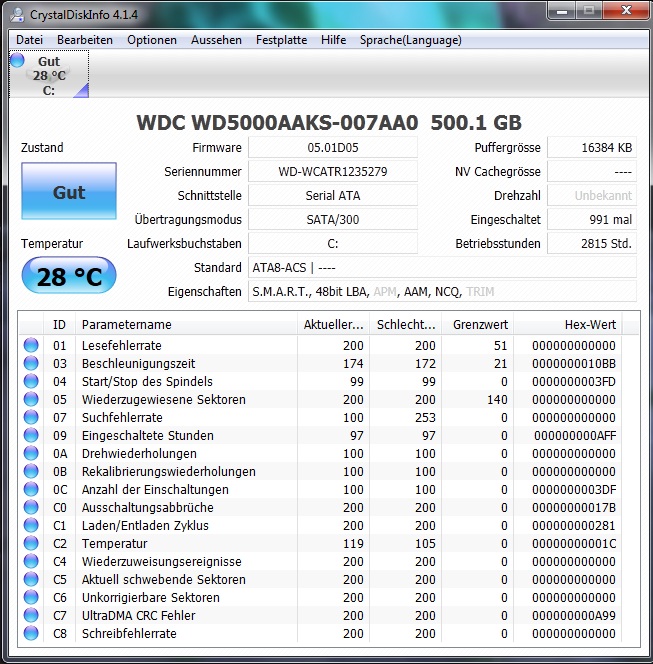This screenshot has width=653, height=664.
Task: Click the Aktueller... column header
Action: point(333,324)
